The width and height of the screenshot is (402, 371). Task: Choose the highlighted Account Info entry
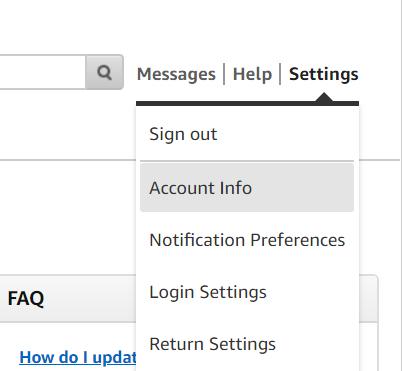[x=247, y=188]
